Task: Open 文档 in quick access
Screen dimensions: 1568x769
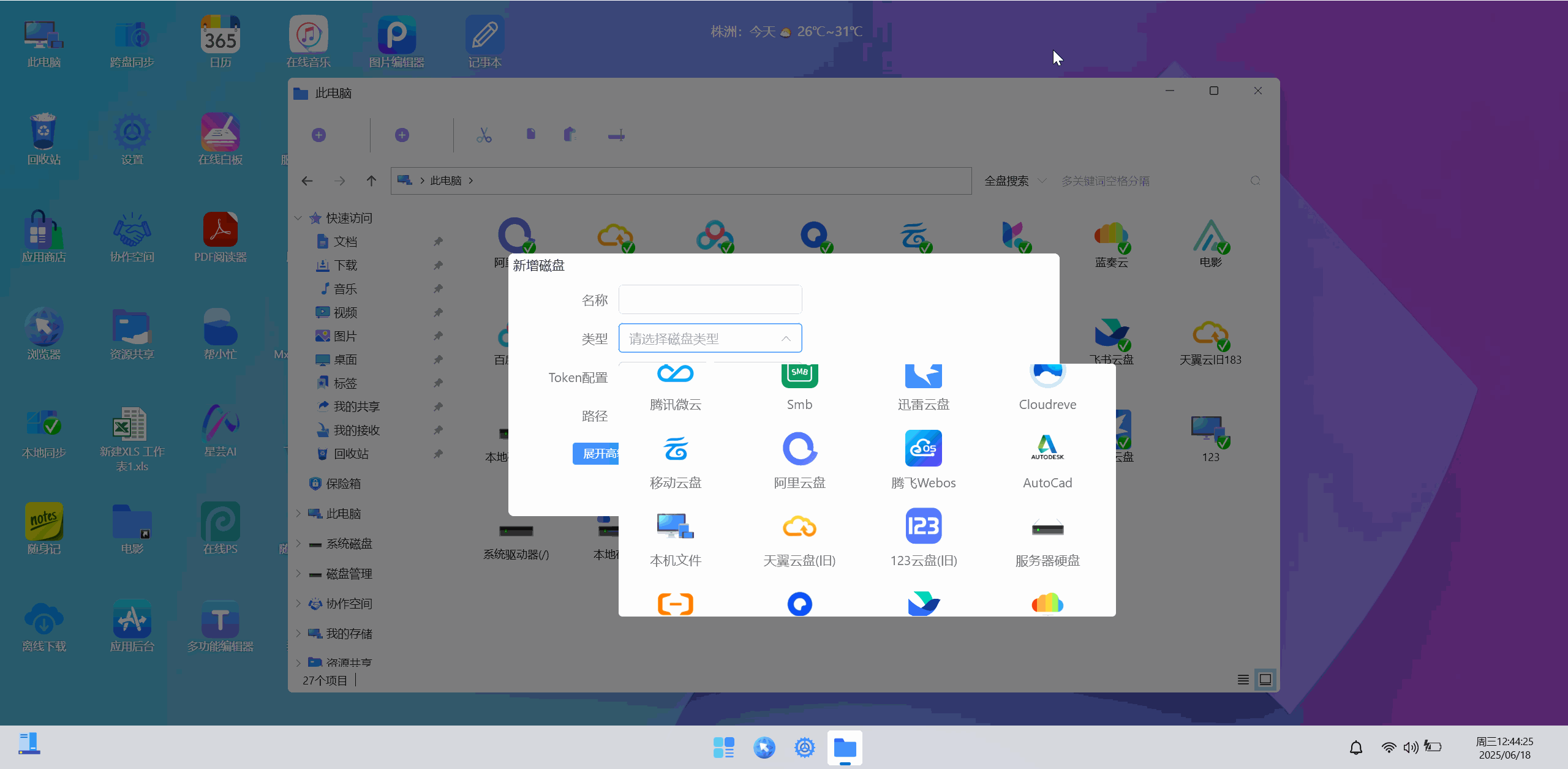Action: [x=337, y=242]
